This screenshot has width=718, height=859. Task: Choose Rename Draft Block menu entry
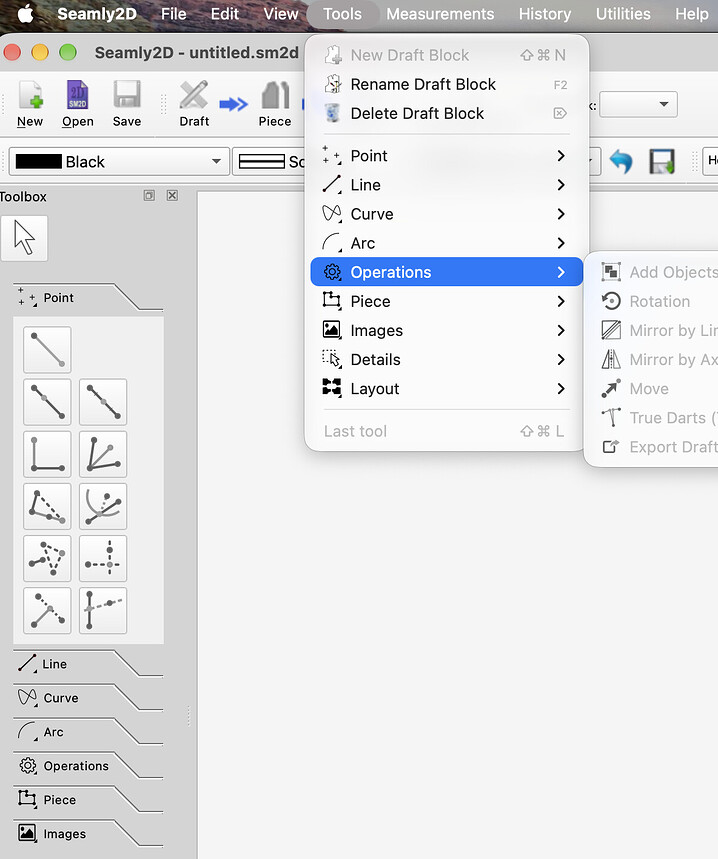pyautogui.click(x=446, y=84)
